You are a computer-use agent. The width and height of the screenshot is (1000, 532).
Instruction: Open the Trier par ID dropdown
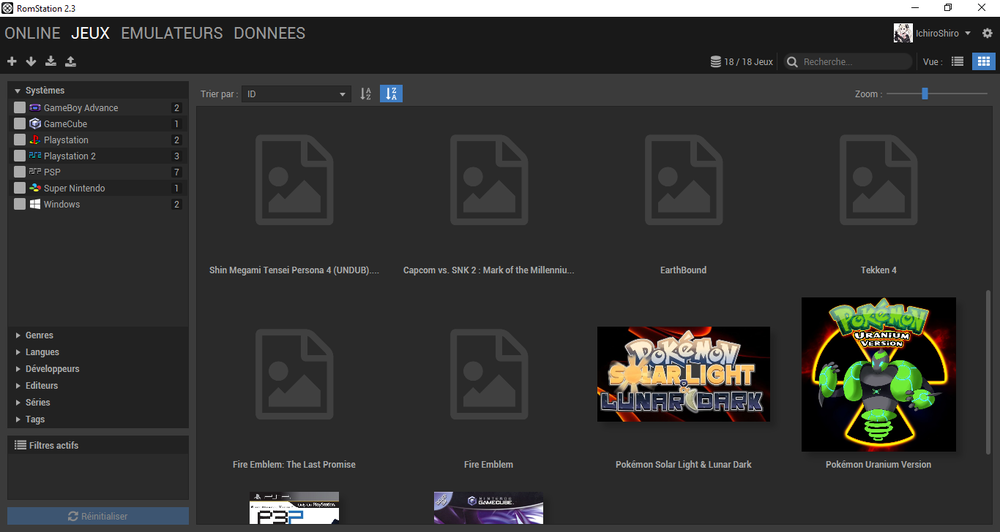[x=297, y=94]
